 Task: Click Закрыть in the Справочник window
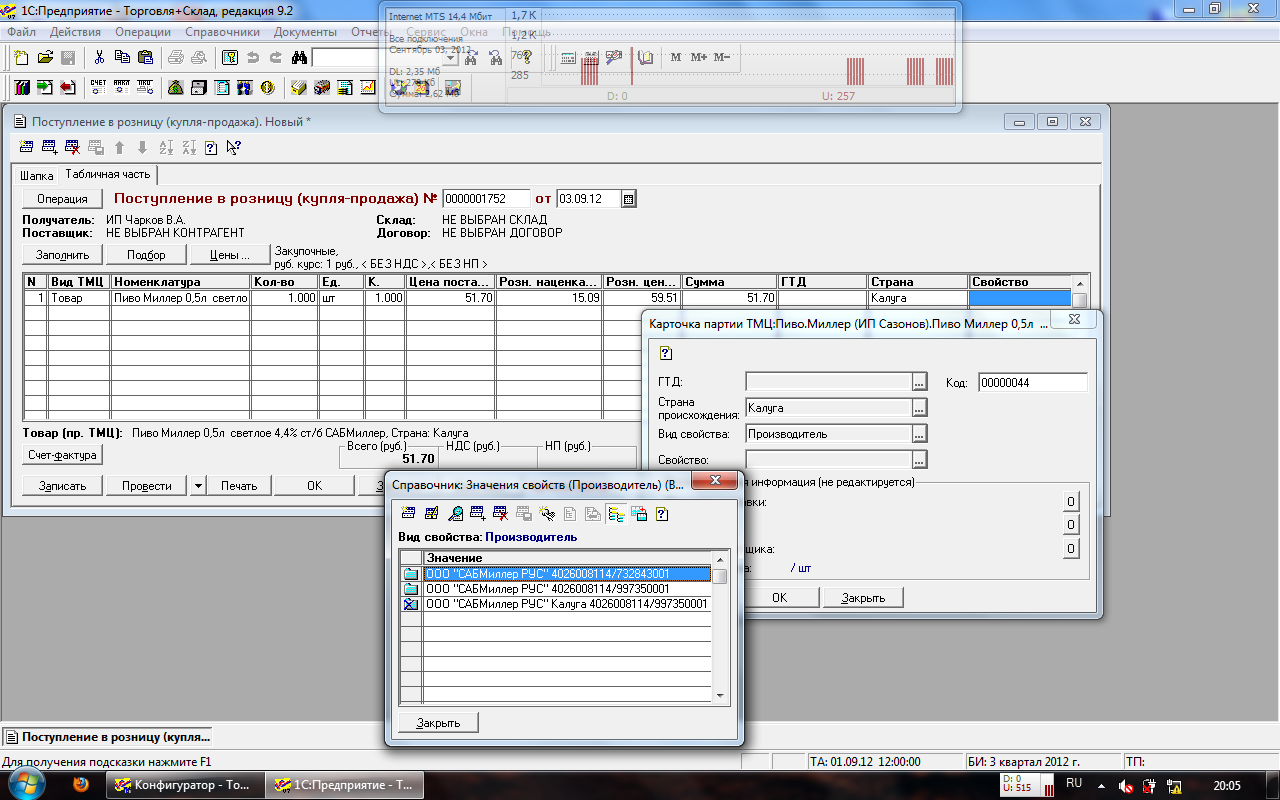point(438,723)
